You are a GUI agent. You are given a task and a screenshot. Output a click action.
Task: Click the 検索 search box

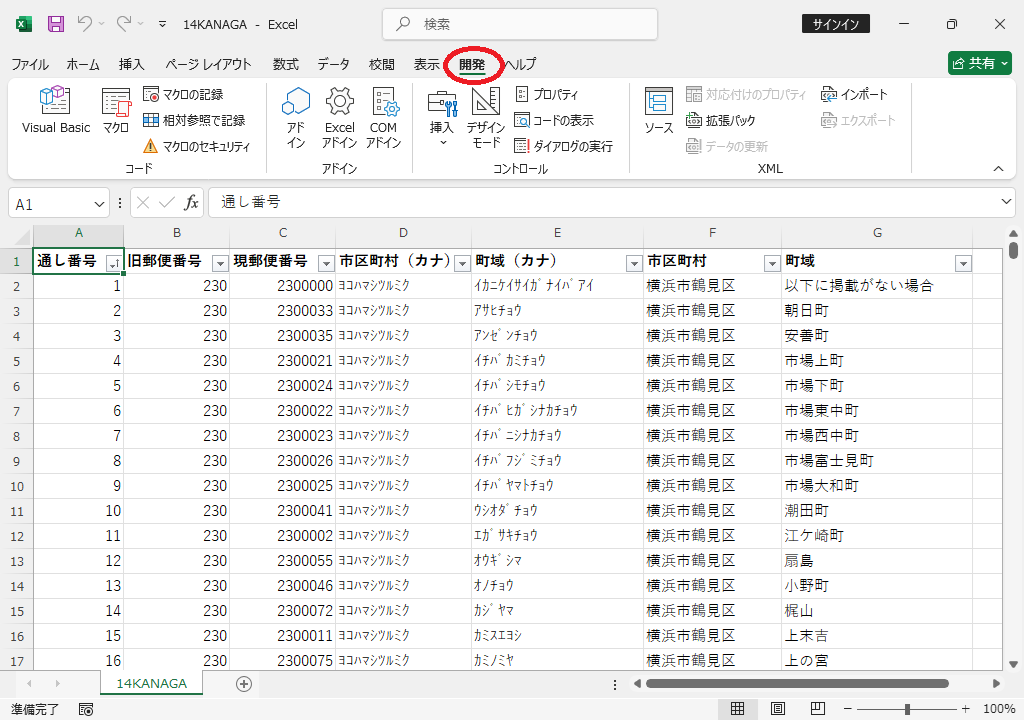520,24
